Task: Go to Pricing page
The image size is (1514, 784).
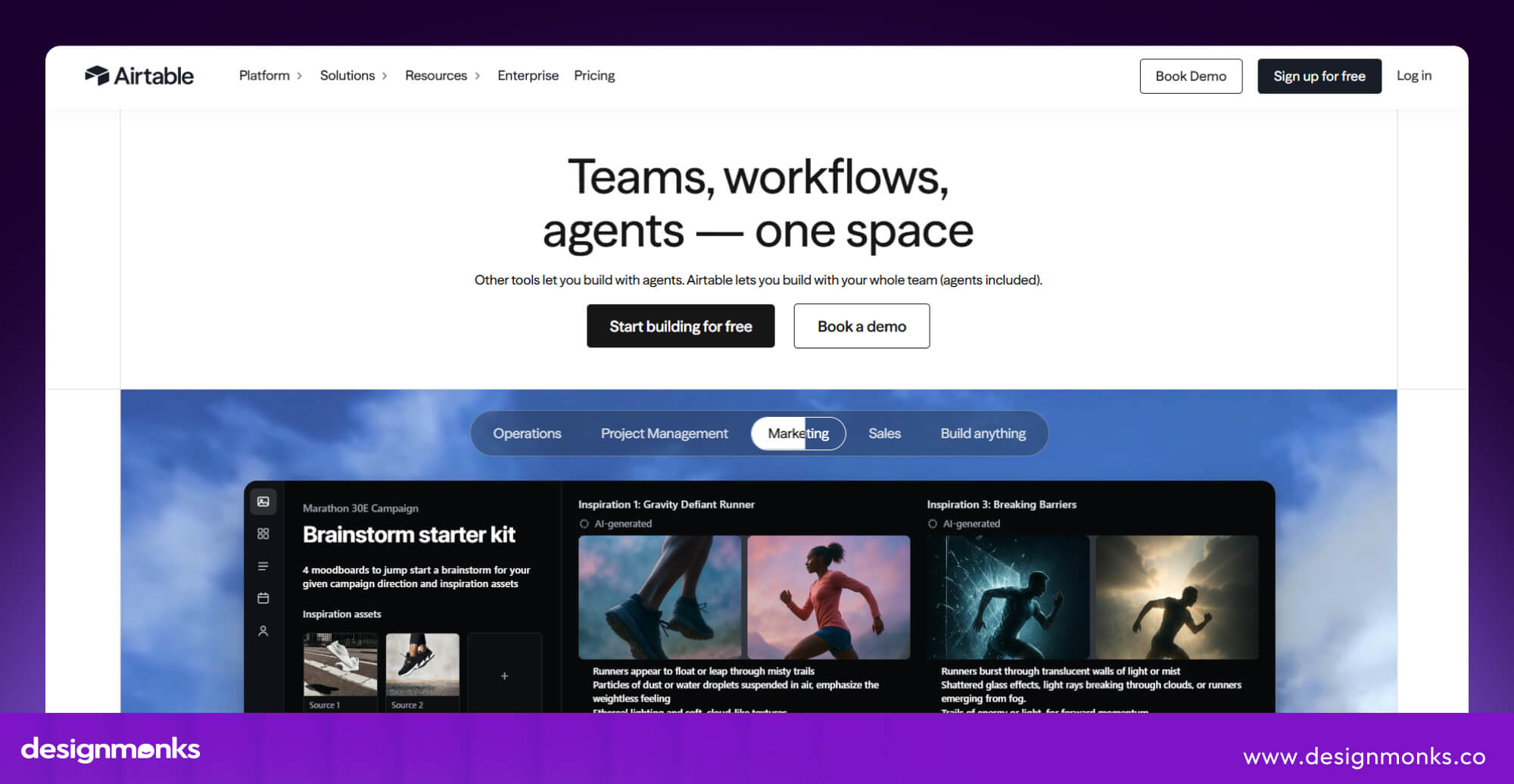Action: (x=594, y=76)
